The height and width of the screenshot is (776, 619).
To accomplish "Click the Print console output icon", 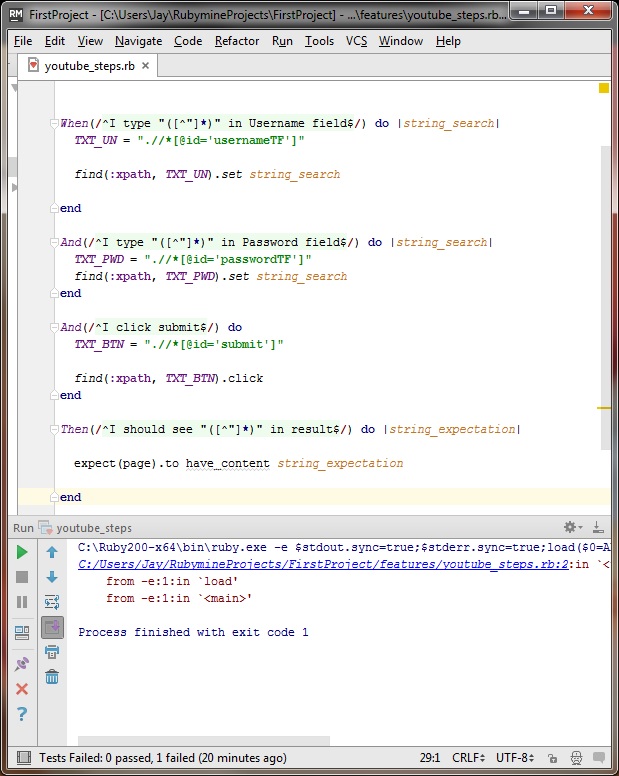I will [52, 652].
